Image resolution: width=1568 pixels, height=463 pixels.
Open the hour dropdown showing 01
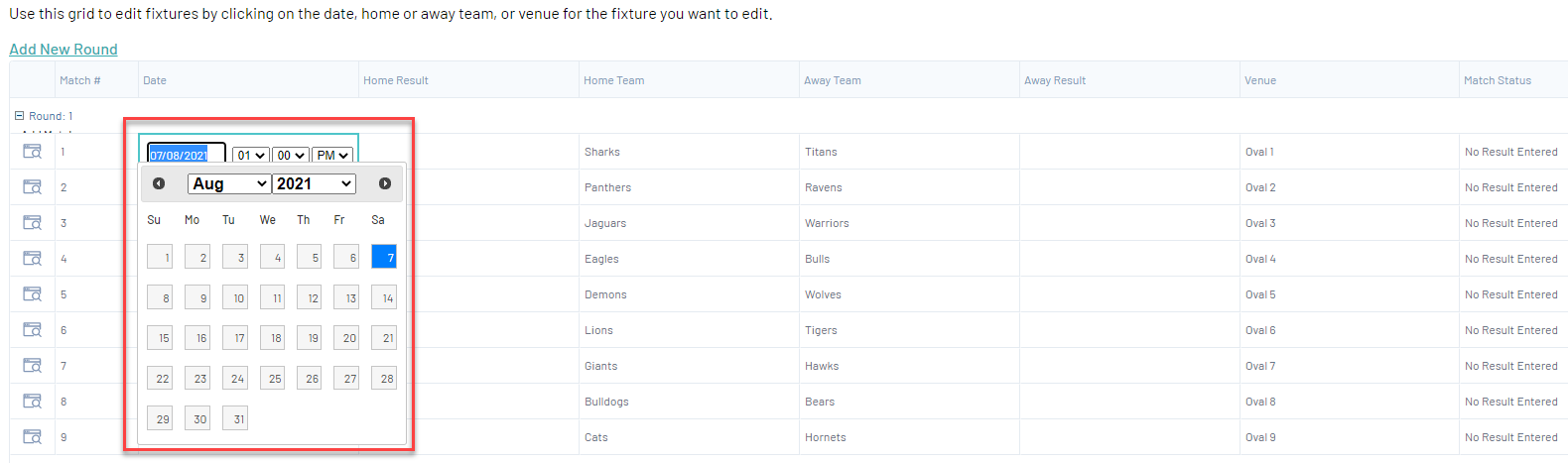(250, 156)
